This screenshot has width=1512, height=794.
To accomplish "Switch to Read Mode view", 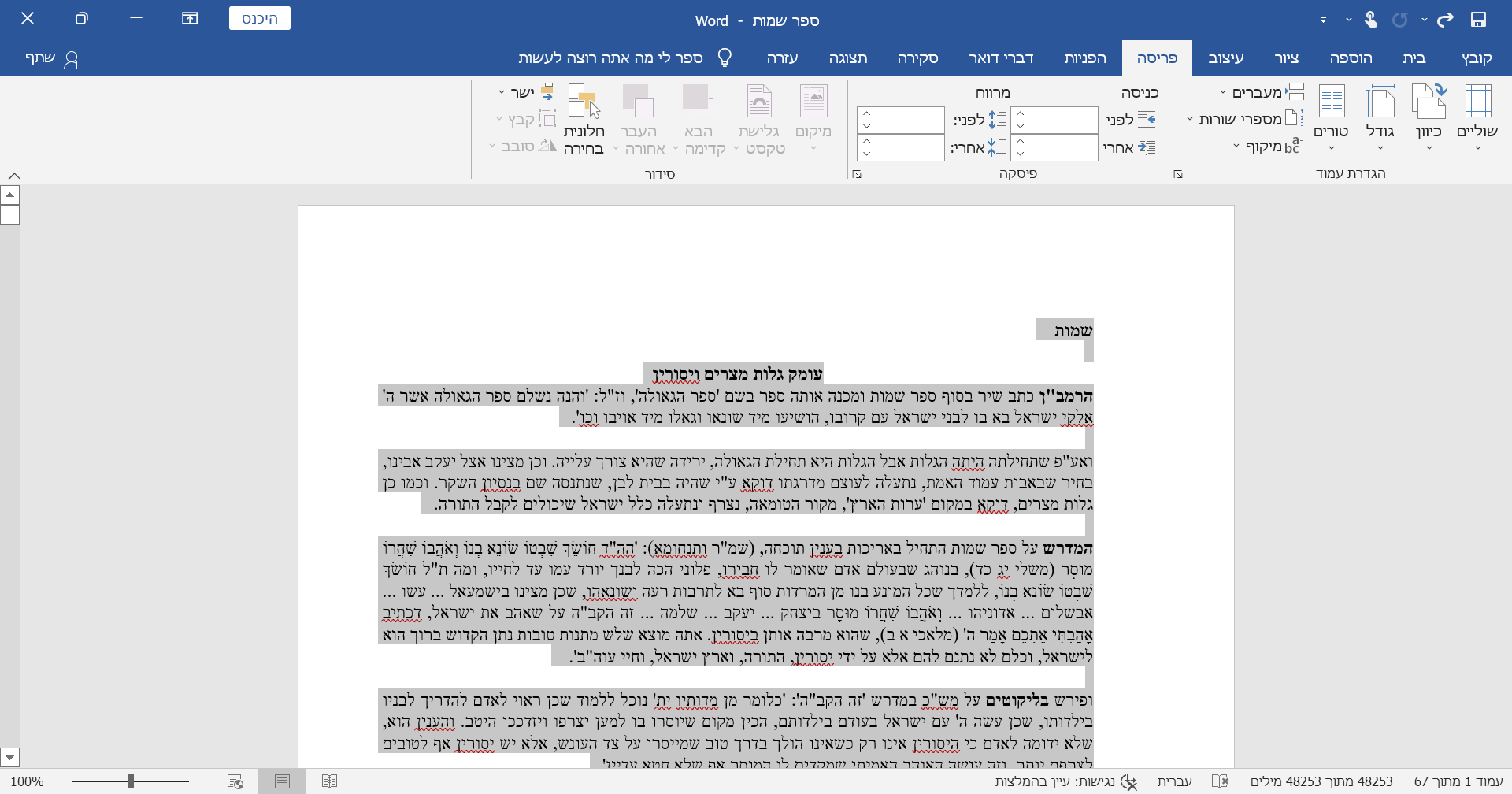I will pos(330,781).
